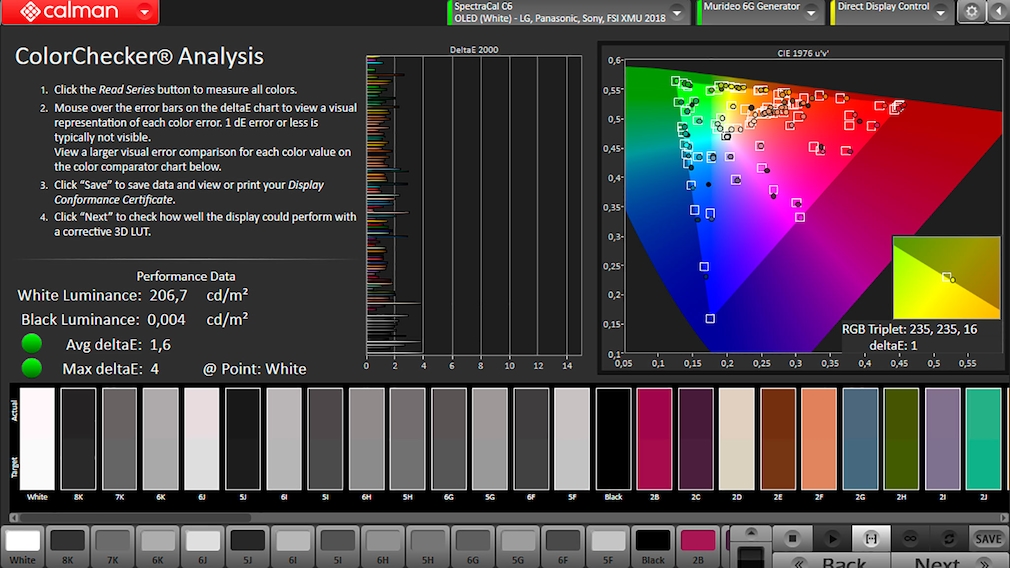This screenshot has height=568, width=1010.
Task: Expand the SpectraCal C6 meter dropdown
Action: click(x=677, y=12)
